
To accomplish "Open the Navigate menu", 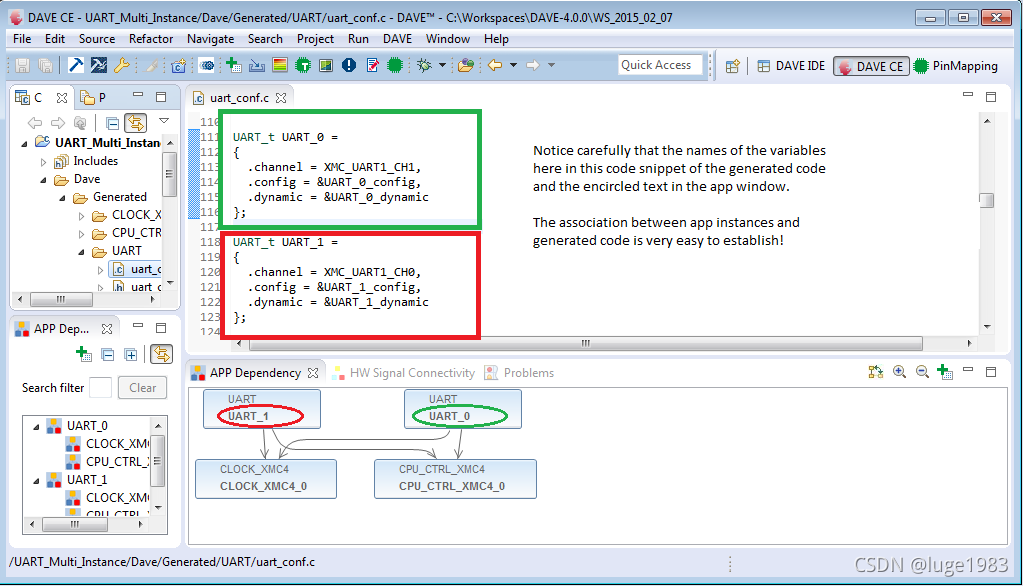I will pos(210,39).
